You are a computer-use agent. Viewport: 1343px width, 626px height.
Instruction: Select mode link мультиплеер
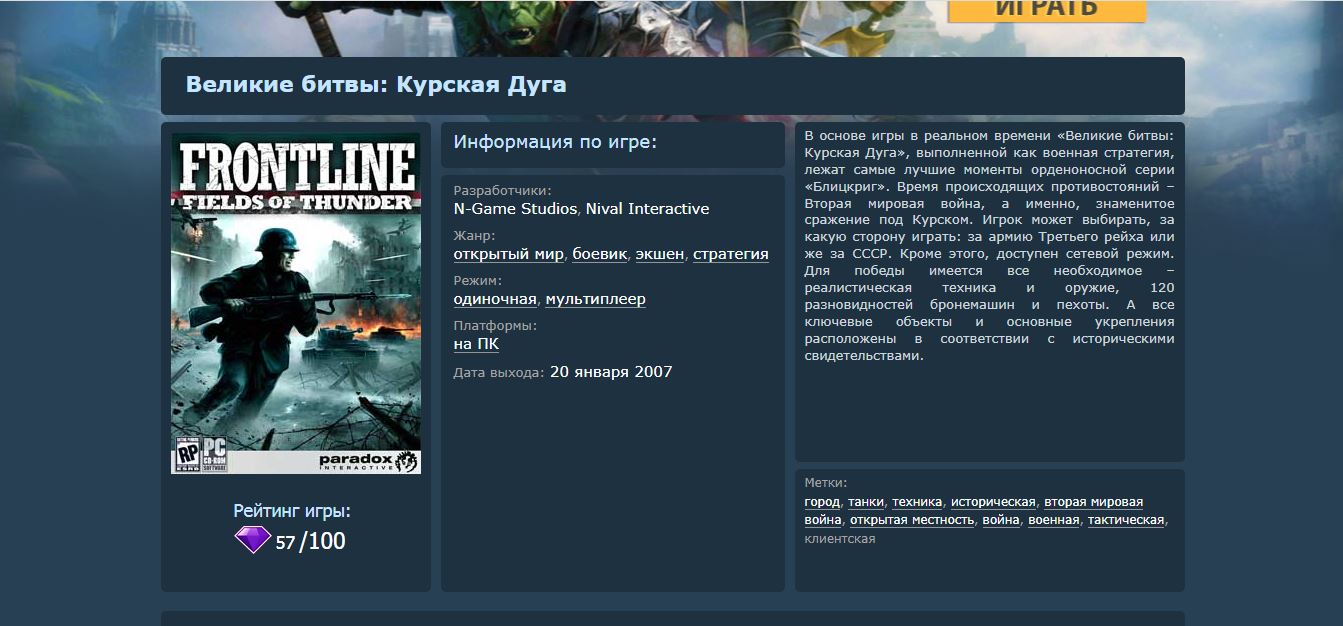pyautogui.click(x=595, y=299)
